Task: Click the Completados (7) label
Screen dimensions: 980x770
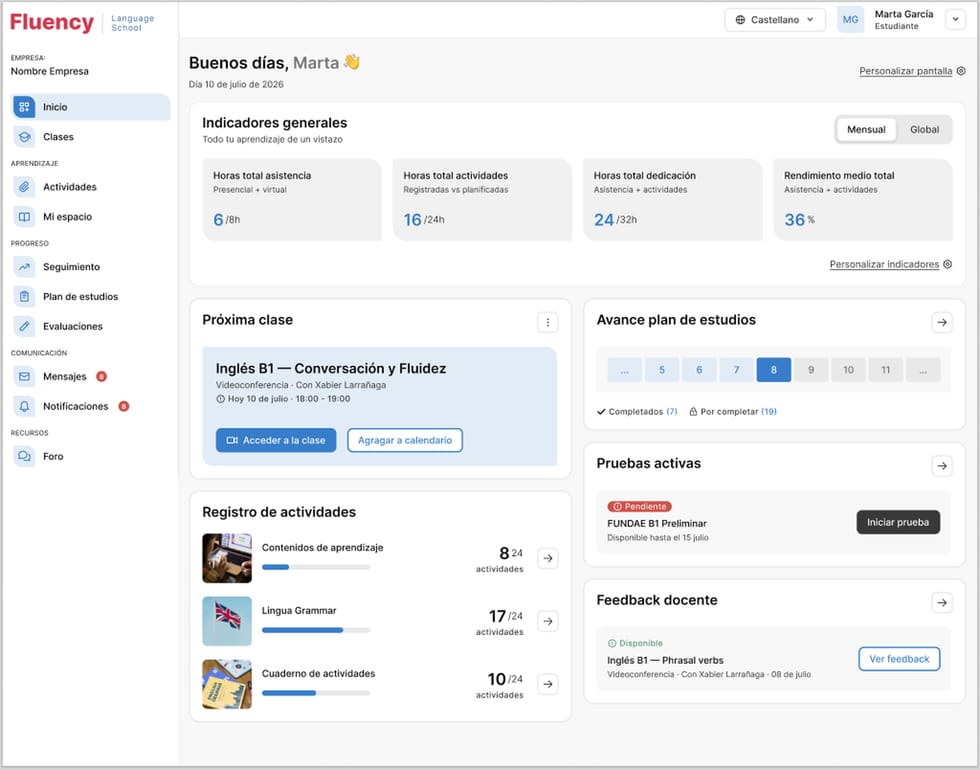Action: click(x=637, y=412)
